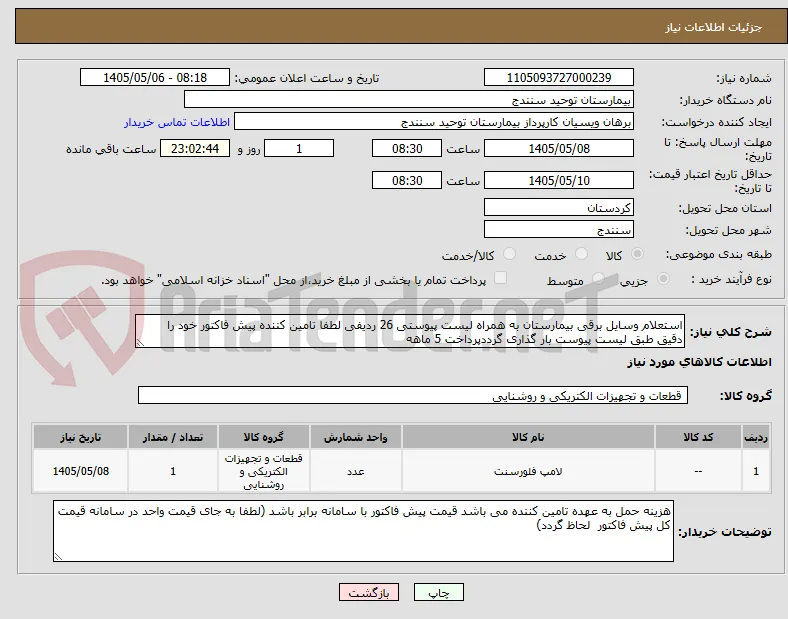Click the لامپ فلورسنت item name cell
Image resolution: width=788 pixels, height=619 pixels.
tap(528, 471)
